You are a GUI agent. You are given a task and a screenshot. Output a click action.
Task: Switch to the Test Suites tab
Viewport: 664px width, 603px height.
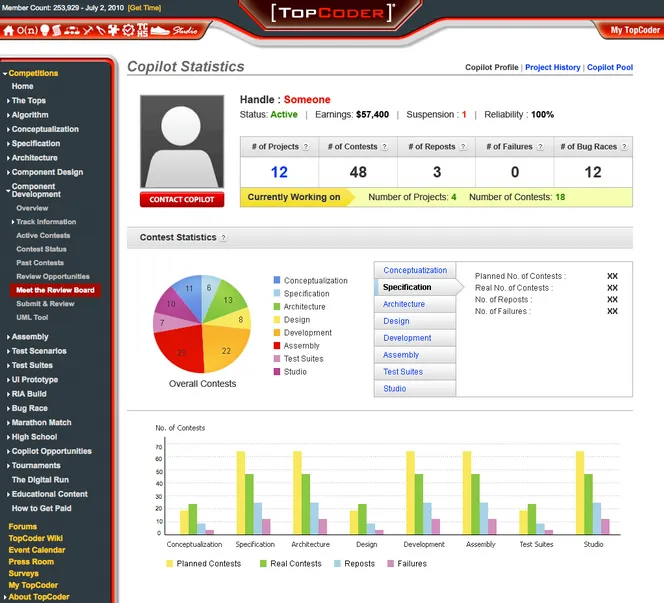point(403,372)
